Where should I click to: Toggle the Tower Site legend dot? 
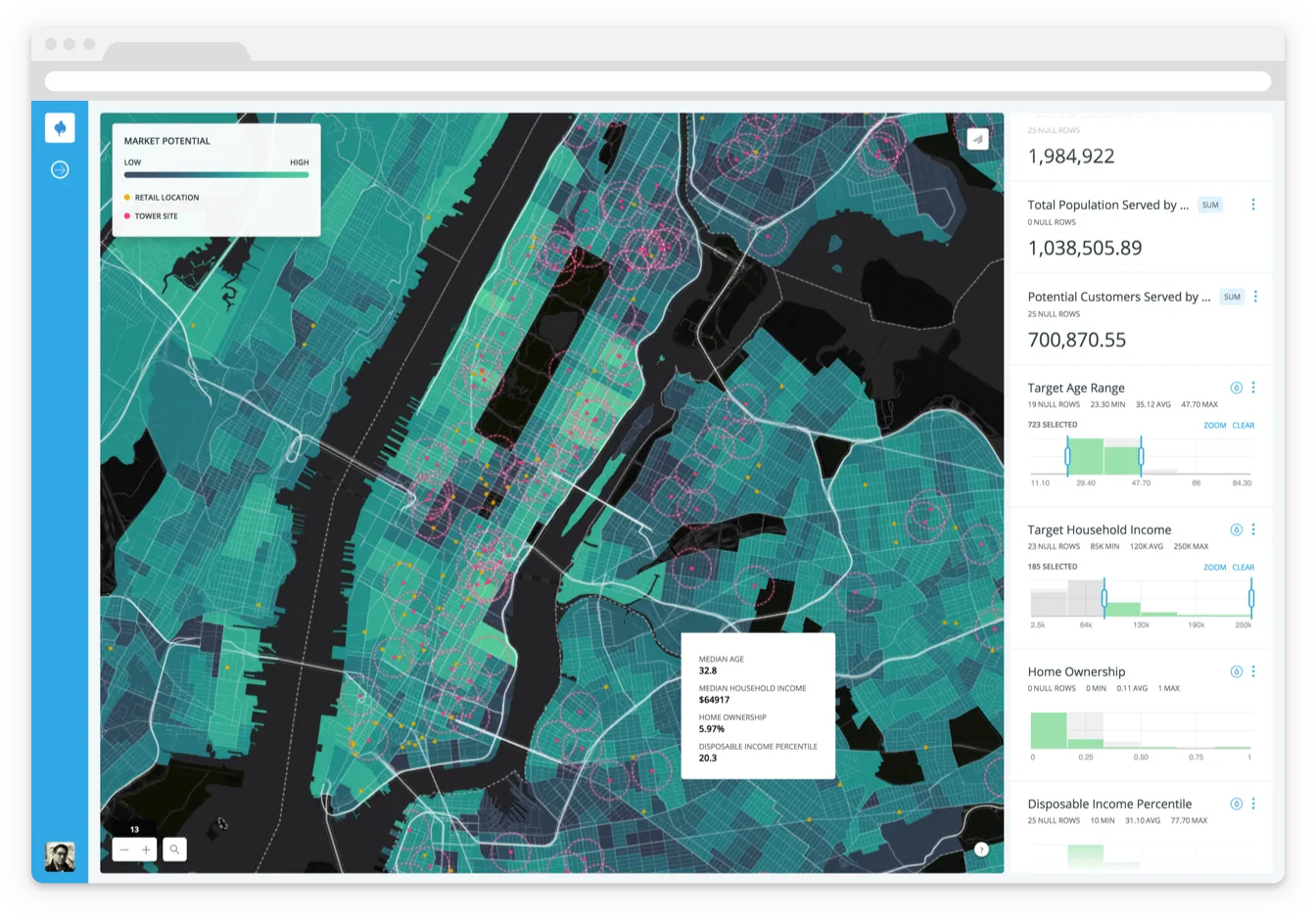pyautogui.click(x=125, y=215)
